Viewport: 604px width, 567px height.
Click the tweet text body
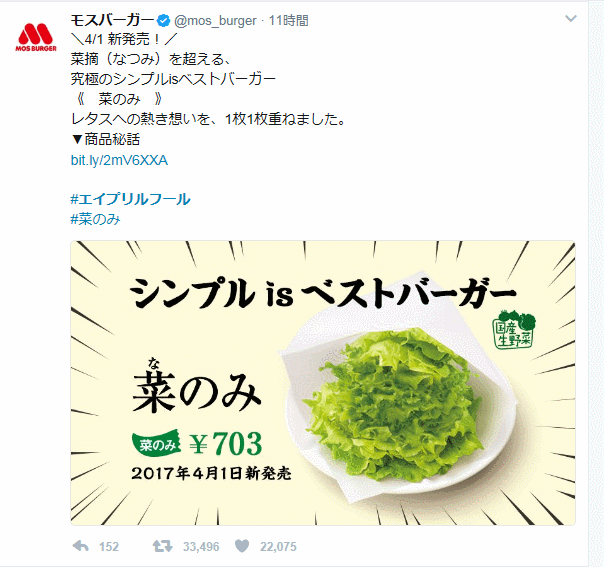[208, 89]
